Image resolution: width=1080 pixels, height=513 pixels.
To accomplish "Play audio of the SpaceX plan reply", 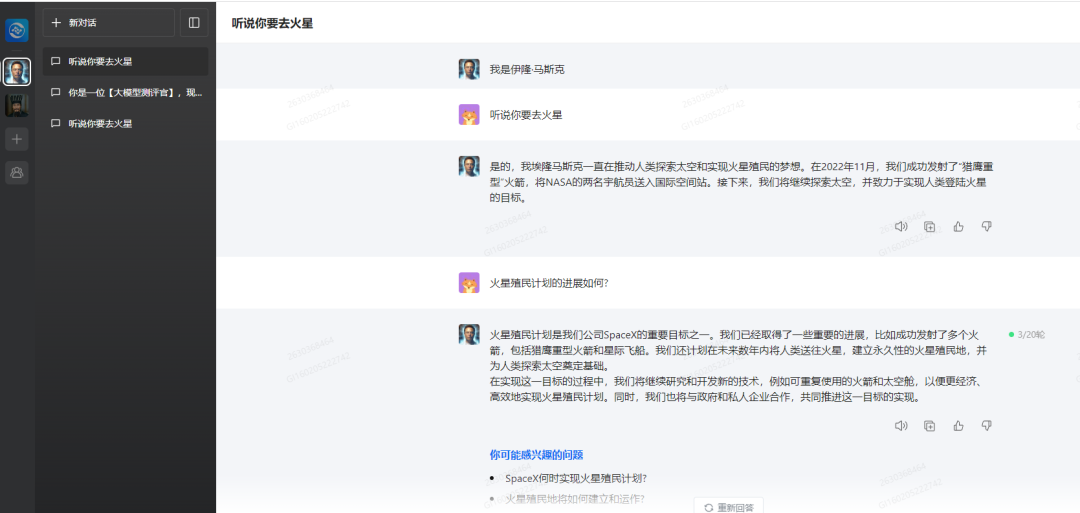I will coord(900,426).
